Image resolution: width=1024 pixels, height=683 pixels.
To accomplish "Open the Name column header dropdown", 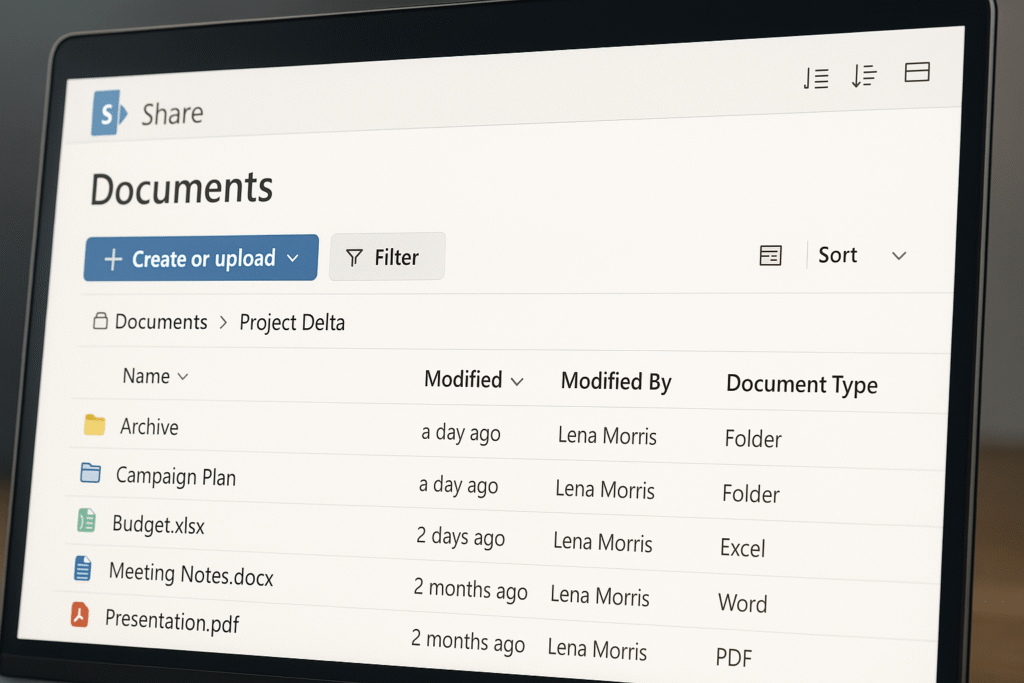I will pos(183,377).
